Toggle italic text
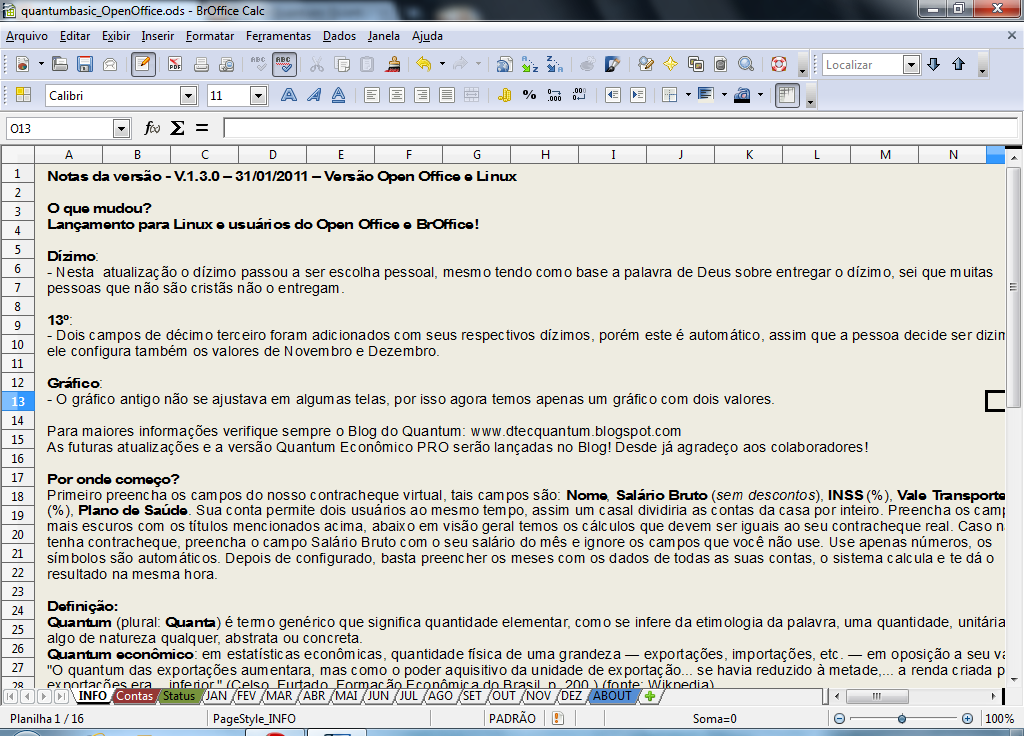The width and height of the screenshot is (1024, 736). 313,95
